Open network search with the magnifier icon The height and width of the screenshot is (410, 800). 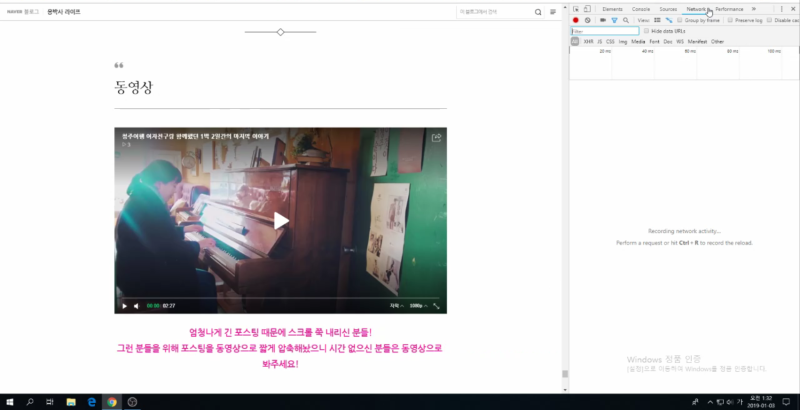point(626,20)
